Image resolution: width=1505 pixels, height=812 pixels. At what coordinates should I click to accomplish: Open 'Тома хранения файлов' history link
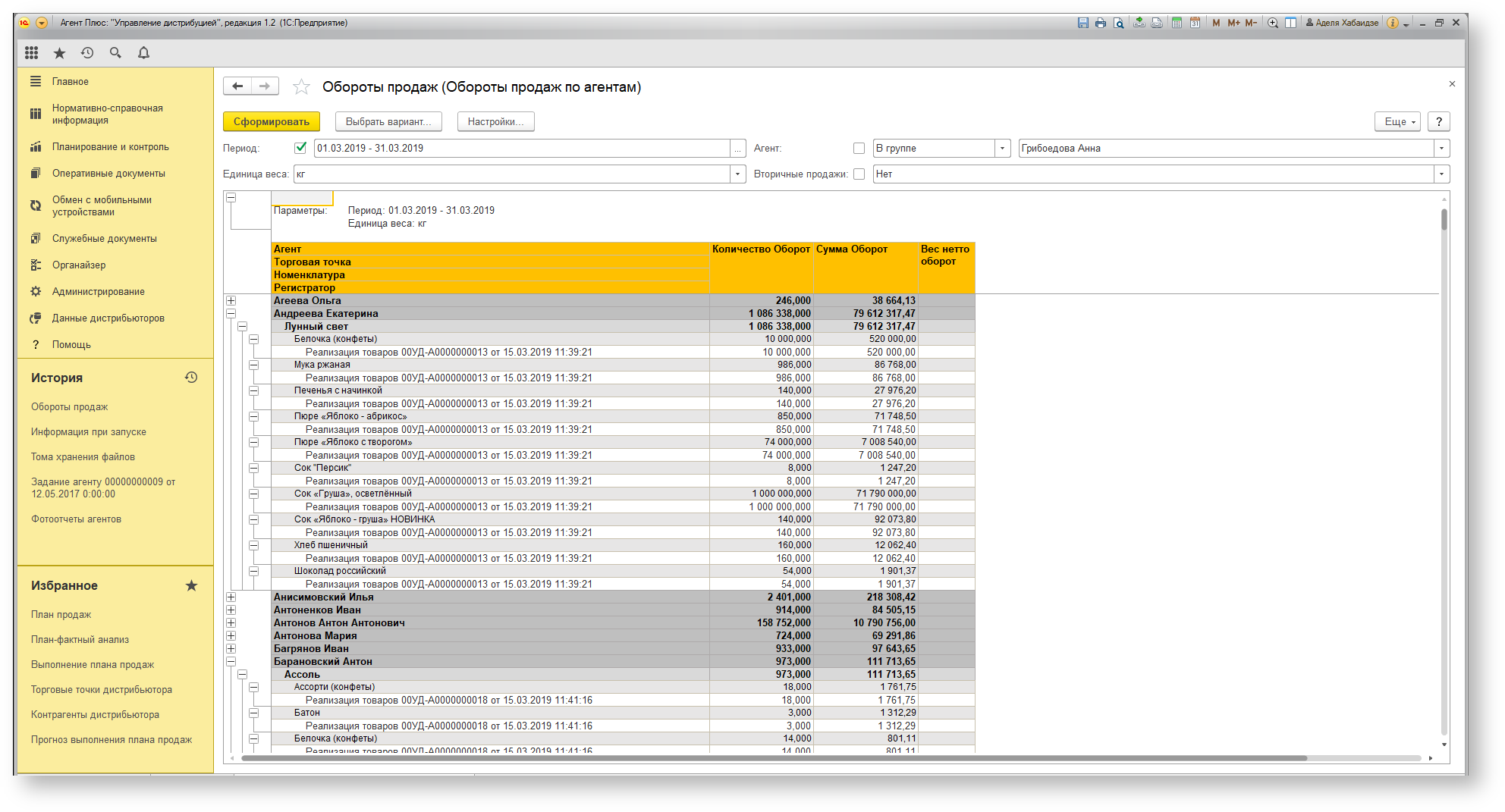83,457
